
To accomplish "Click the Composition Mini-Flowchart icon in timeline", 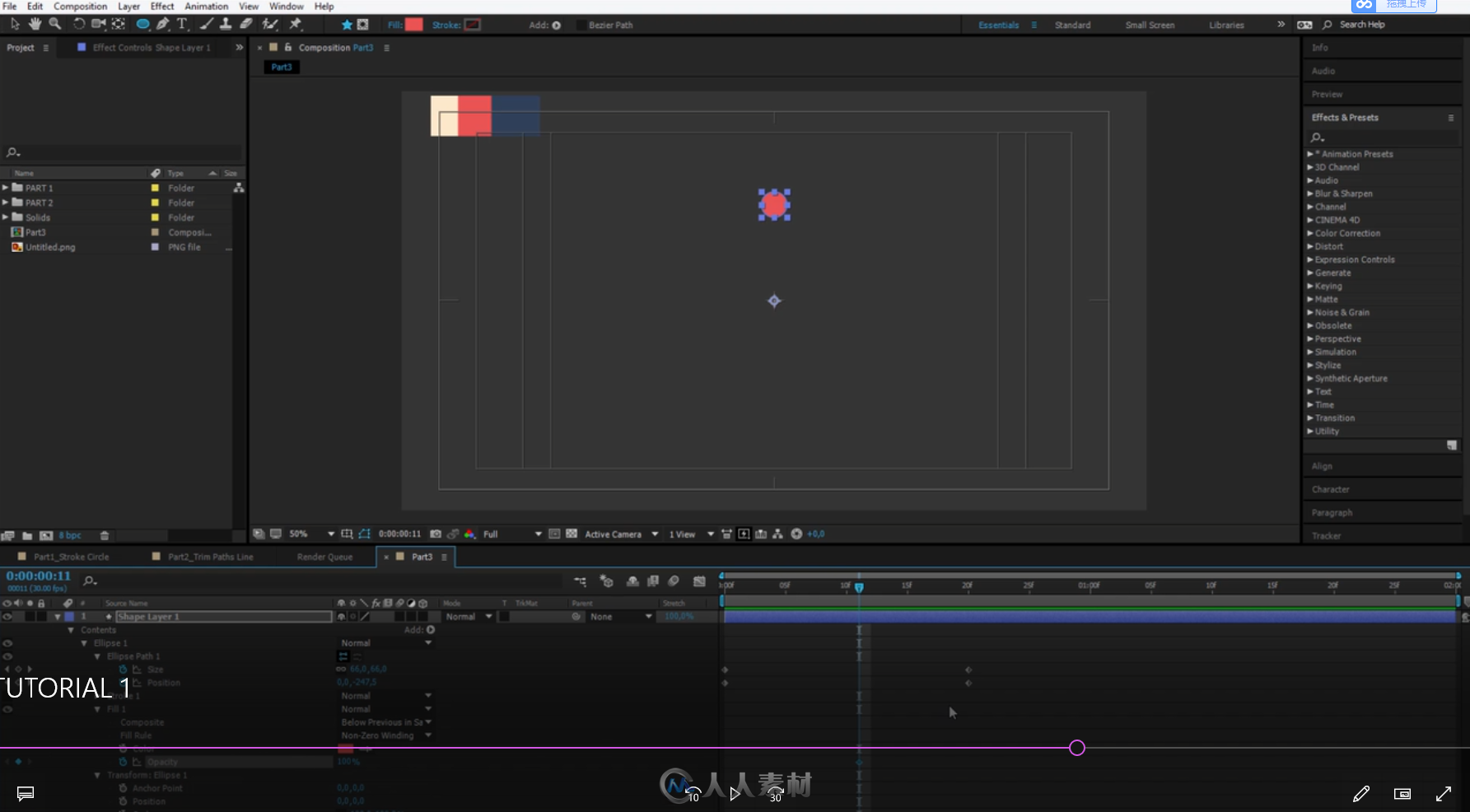I will pos(581,581).
